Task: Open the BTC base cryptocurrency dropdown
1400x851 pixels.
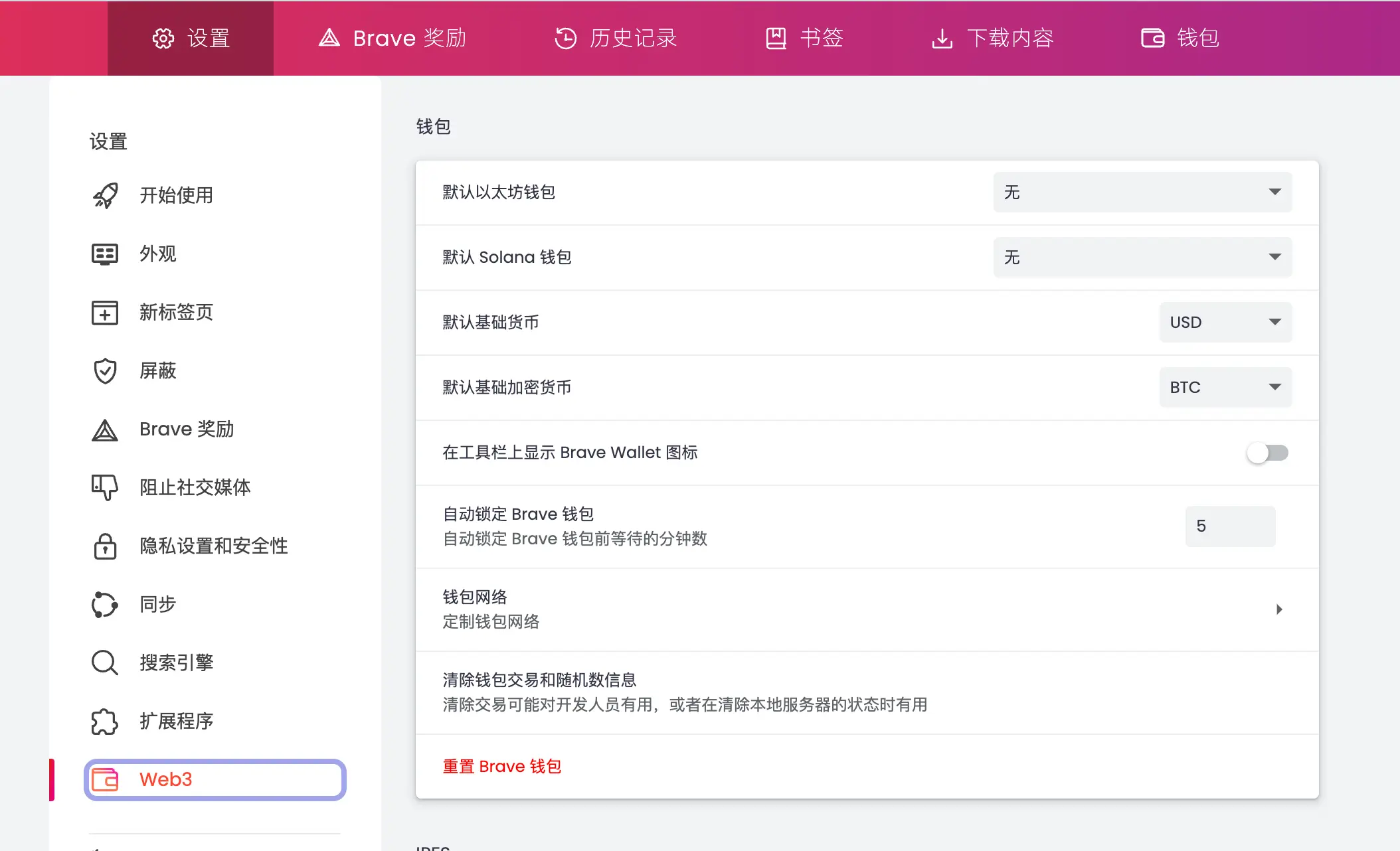Action: coord(1225,388)
